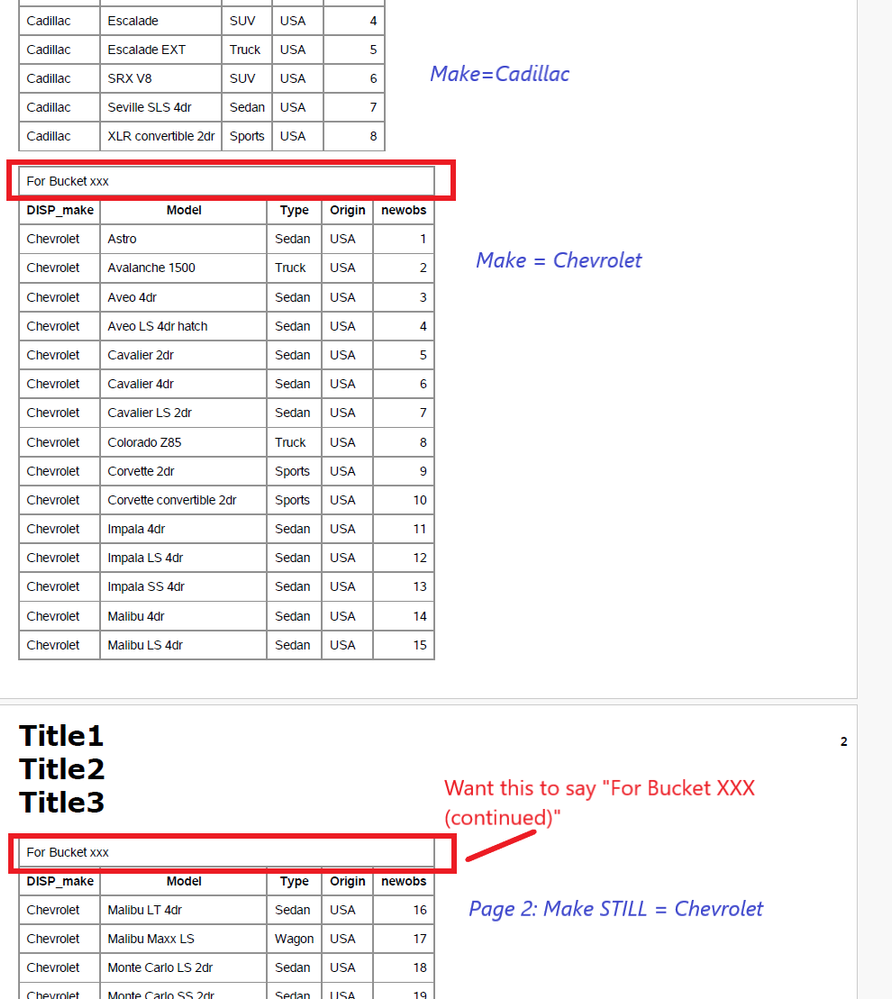Click the 'Make = Chevrolet' annotation text
892x999 pixels.
[x=559, y=260]
